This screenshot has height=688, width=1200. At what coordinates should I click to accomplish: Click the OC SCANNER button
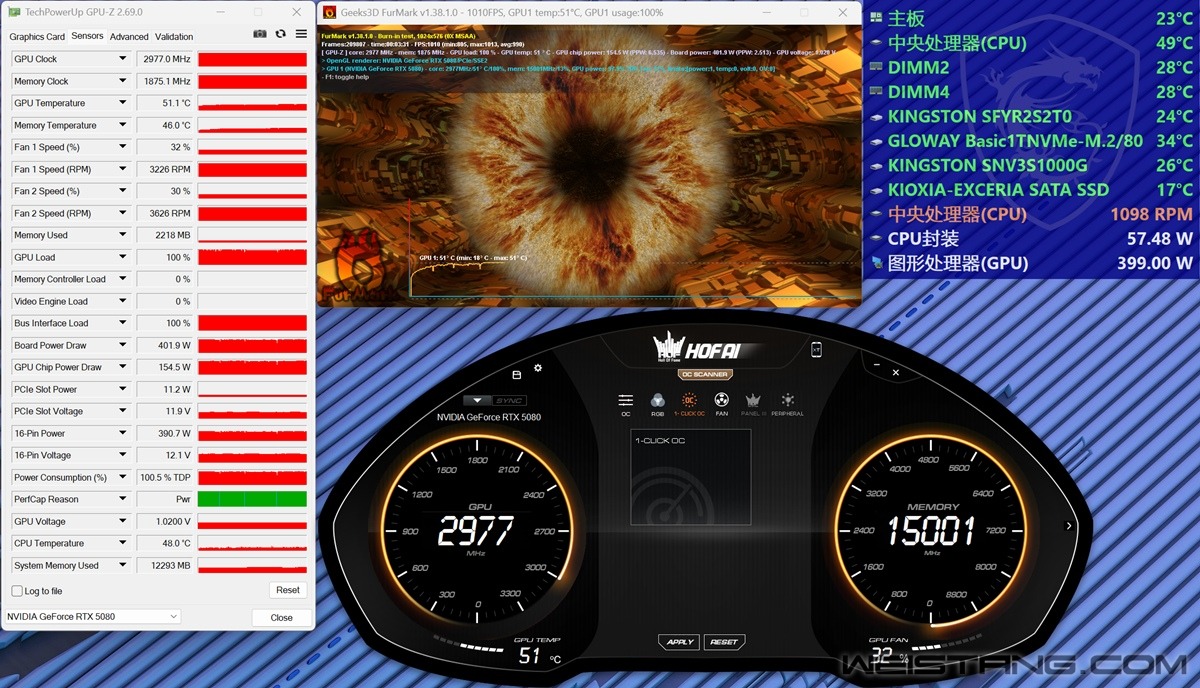705,374
